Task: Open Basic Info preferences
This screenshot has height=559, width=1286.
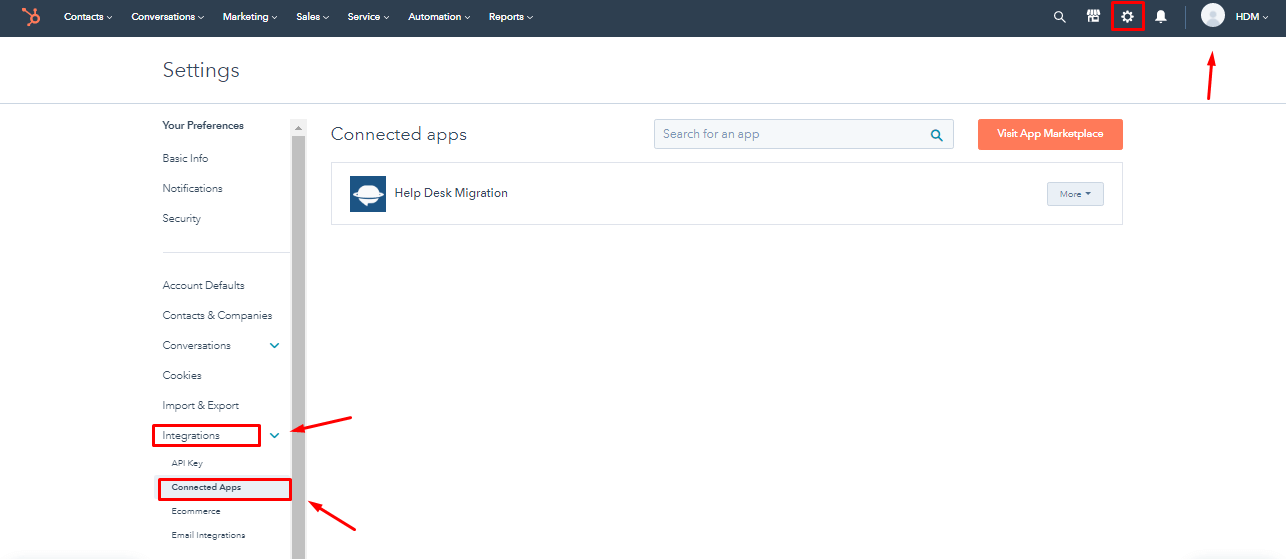Action: (x=186, y=159)
